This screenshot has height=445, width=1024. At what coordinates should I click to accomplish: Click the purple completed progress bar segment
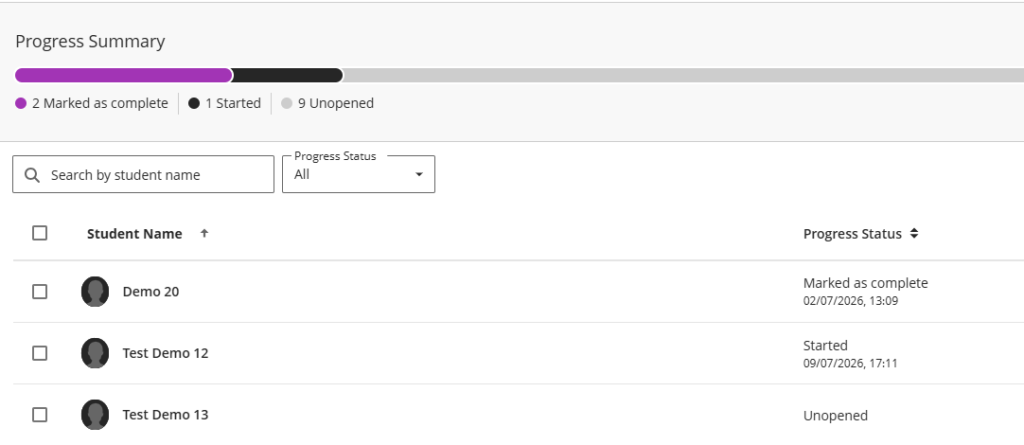[123, 75]
